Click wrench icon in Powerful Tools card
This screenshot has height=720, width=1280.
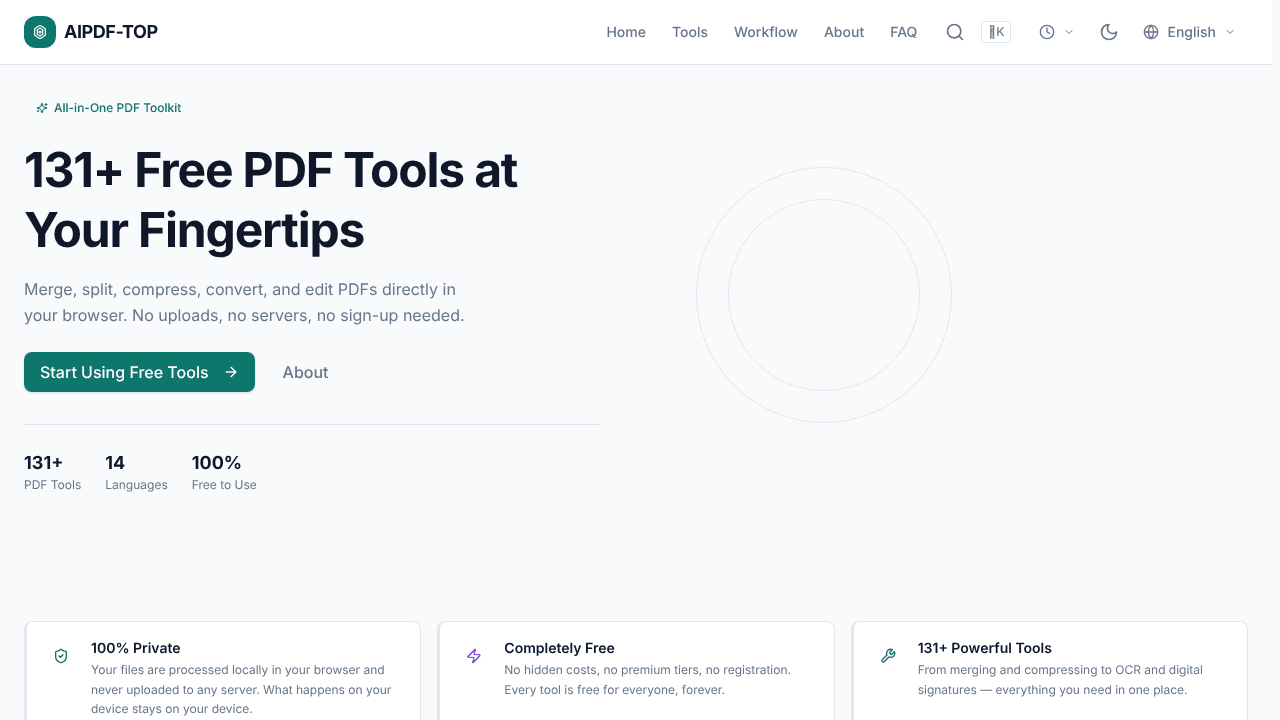888,656
